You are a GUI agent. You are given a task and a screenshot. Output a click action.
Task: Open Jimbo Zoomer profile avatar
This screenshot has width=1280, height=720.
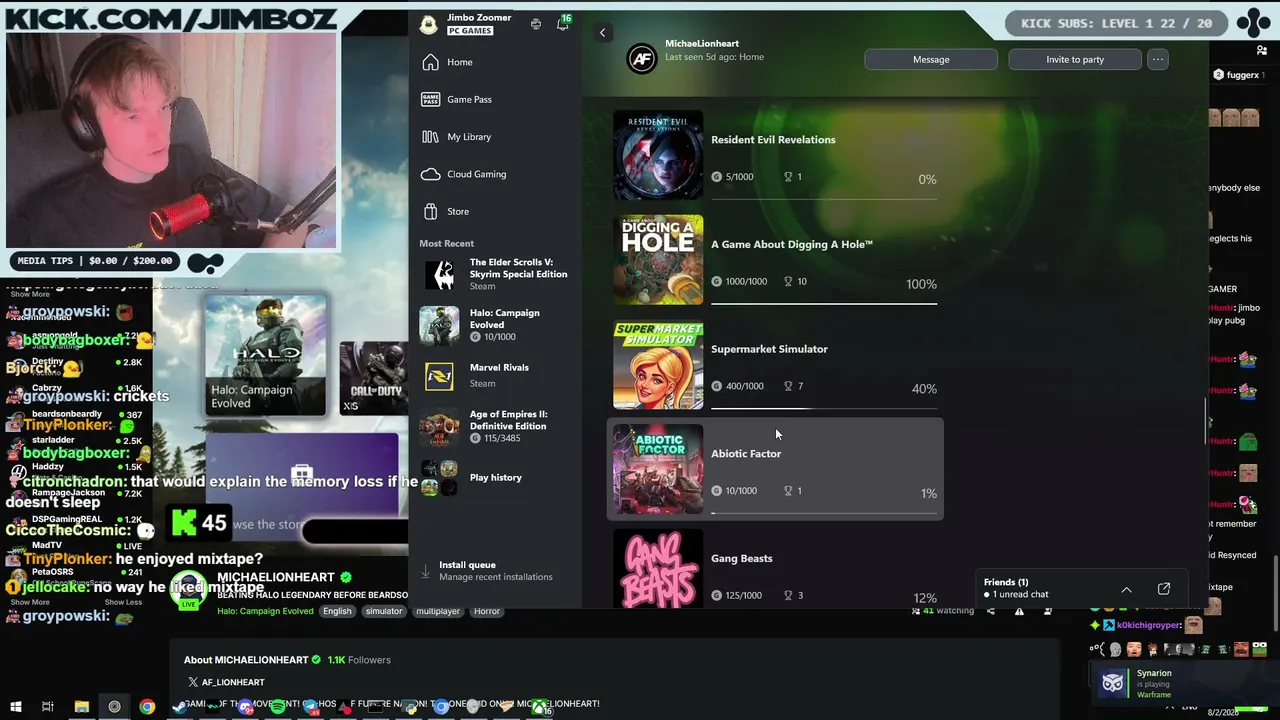click(x=428, y=24)
